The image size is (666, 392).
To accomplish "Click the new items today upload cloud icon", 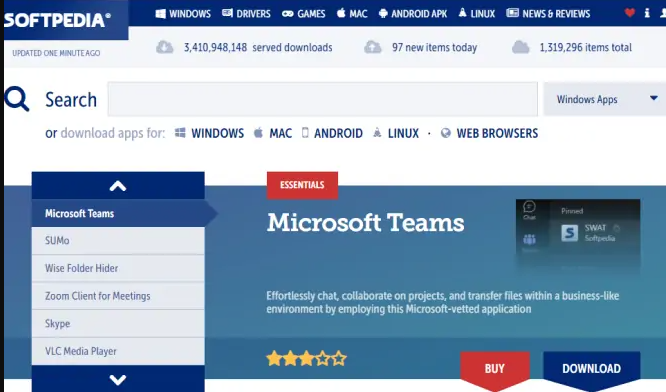I will point(373,47).
